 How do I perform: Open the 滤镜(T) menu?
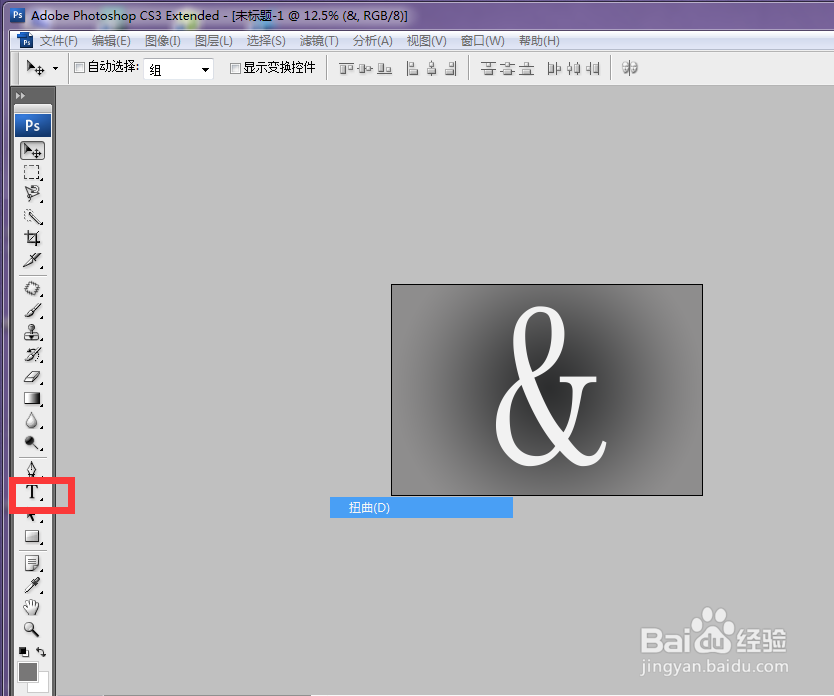[319, 41]
